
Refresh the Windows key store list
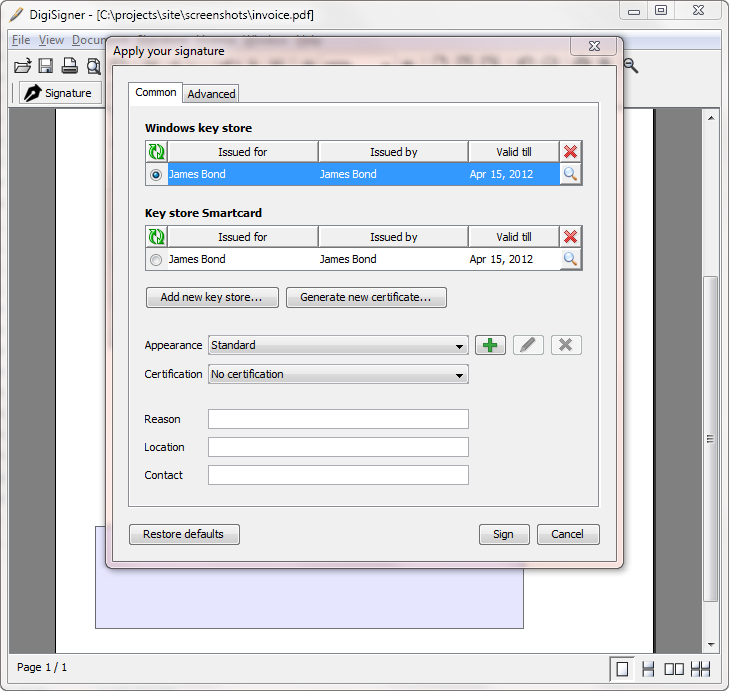pyautogui.click(x=156, y=152)
